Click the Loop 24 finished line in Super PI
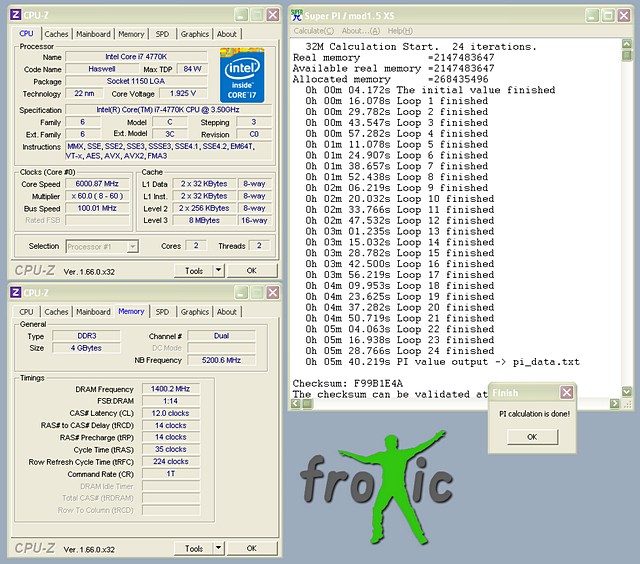Viewport: 640px width, 564px height. point(400,351)
